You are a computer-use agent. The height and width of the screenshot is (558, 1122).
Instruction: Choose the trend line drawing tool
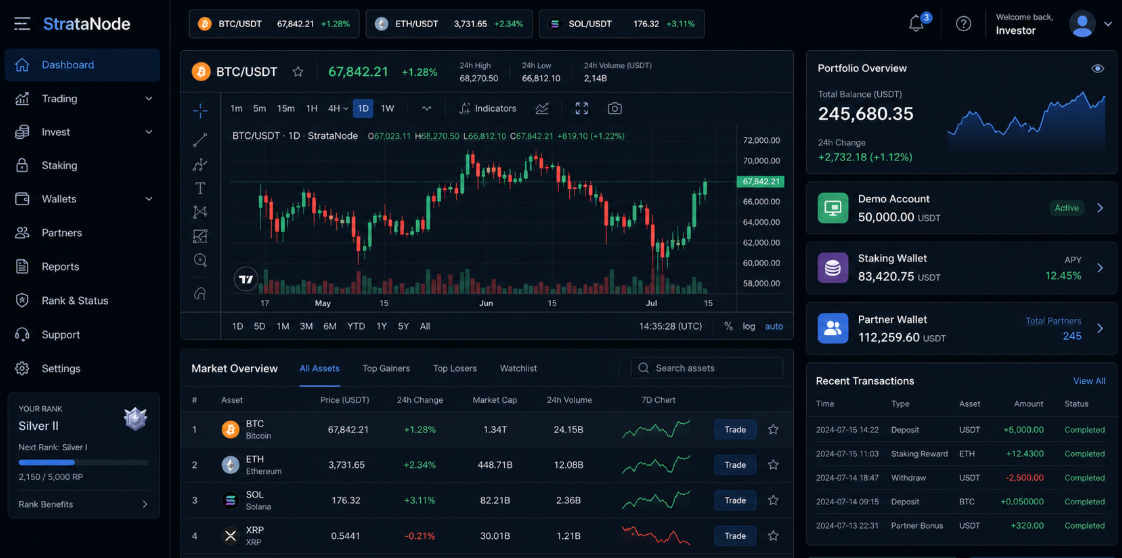click(200, 140)
